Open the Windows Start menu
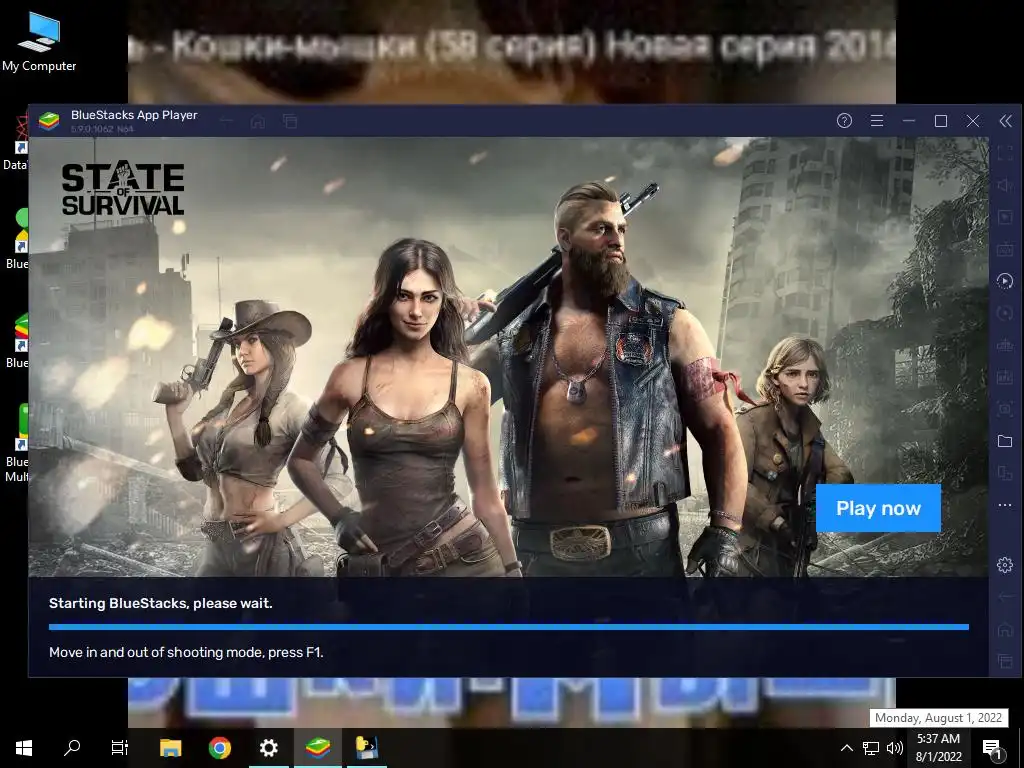 point(24,748)
